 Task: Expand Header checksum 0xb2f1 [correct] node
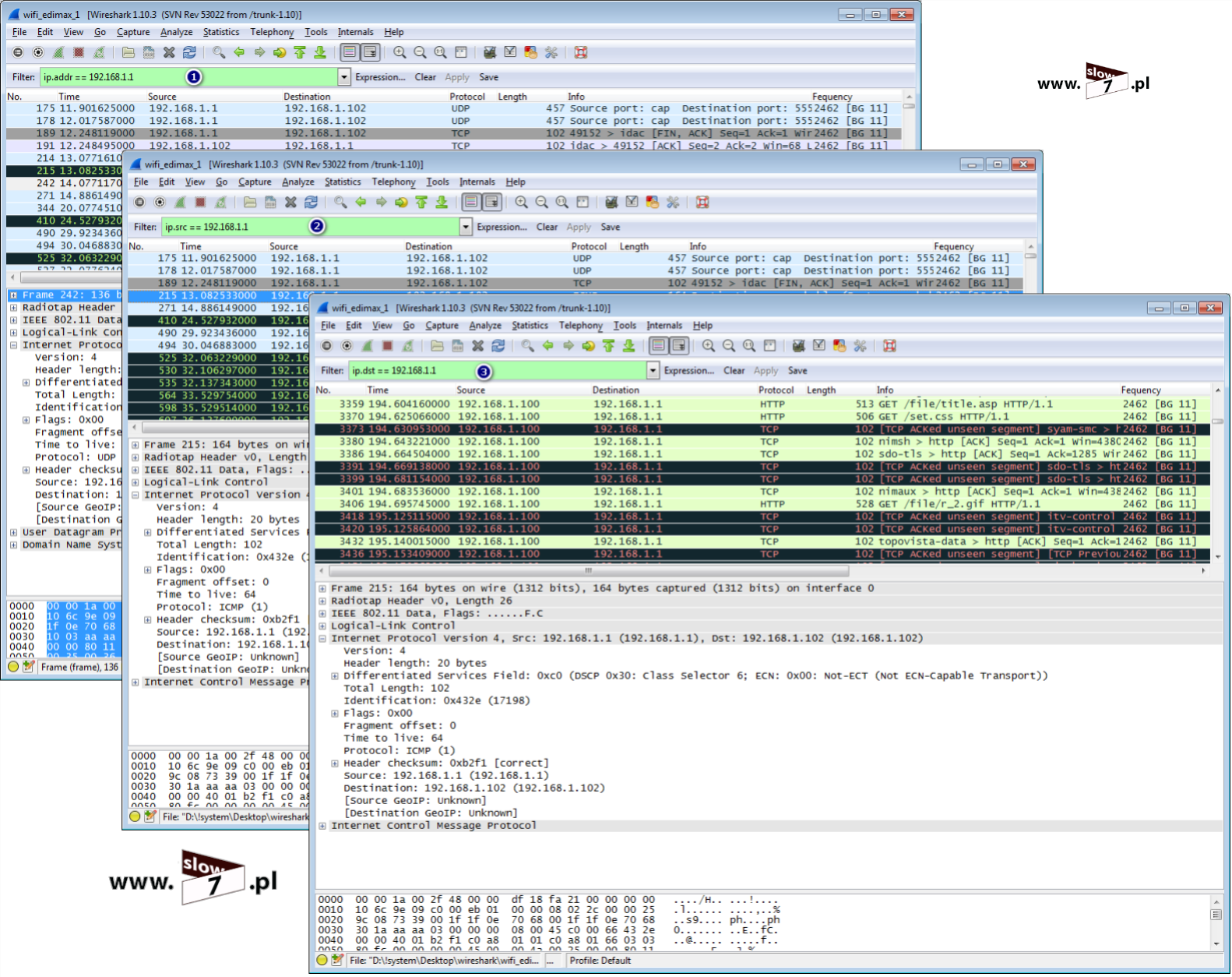click(x=335, y=764)
